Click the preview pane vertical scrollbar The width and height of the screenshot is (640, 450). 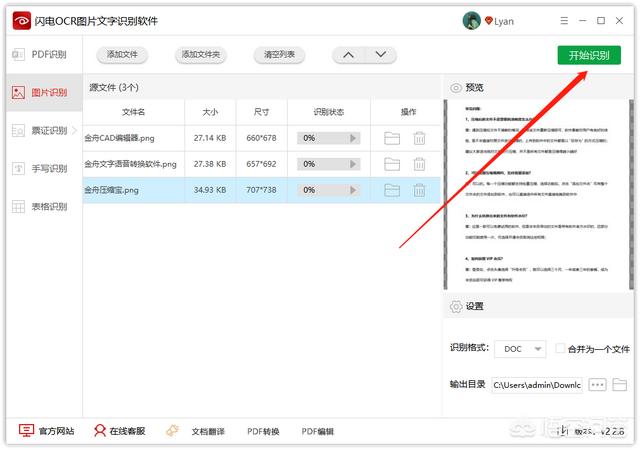click(631, 195)
